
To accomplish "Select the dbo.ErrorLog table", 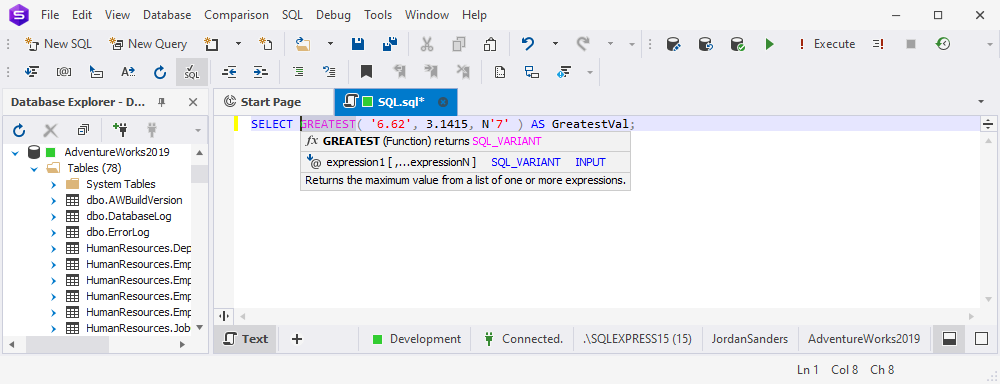I will click(x=118, y=232).
